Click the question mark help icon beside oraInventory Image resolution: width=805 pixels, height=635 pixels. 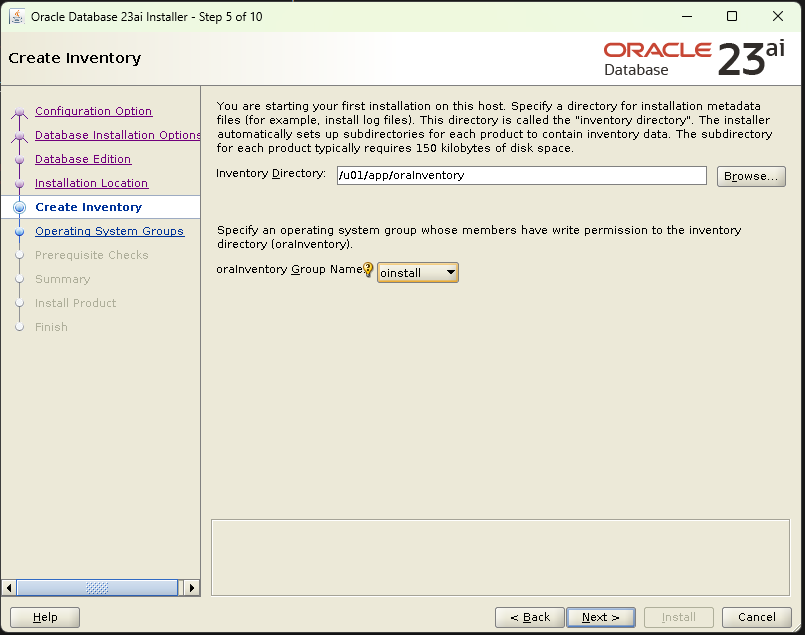[366, 267]
